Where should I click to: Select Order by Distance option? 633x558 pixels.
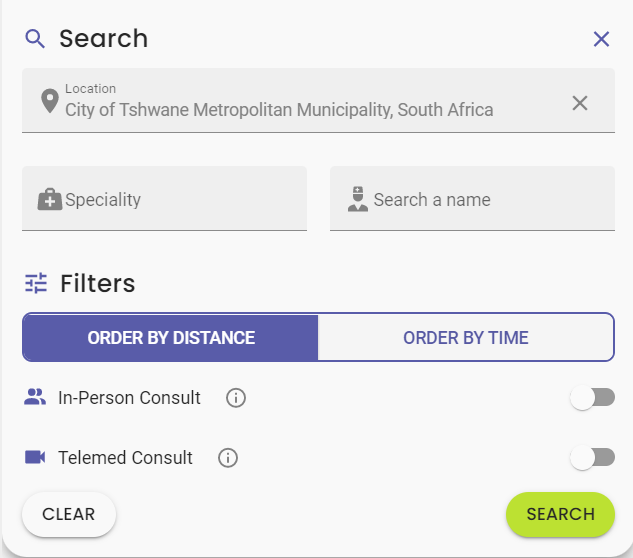tap(171, 338)
